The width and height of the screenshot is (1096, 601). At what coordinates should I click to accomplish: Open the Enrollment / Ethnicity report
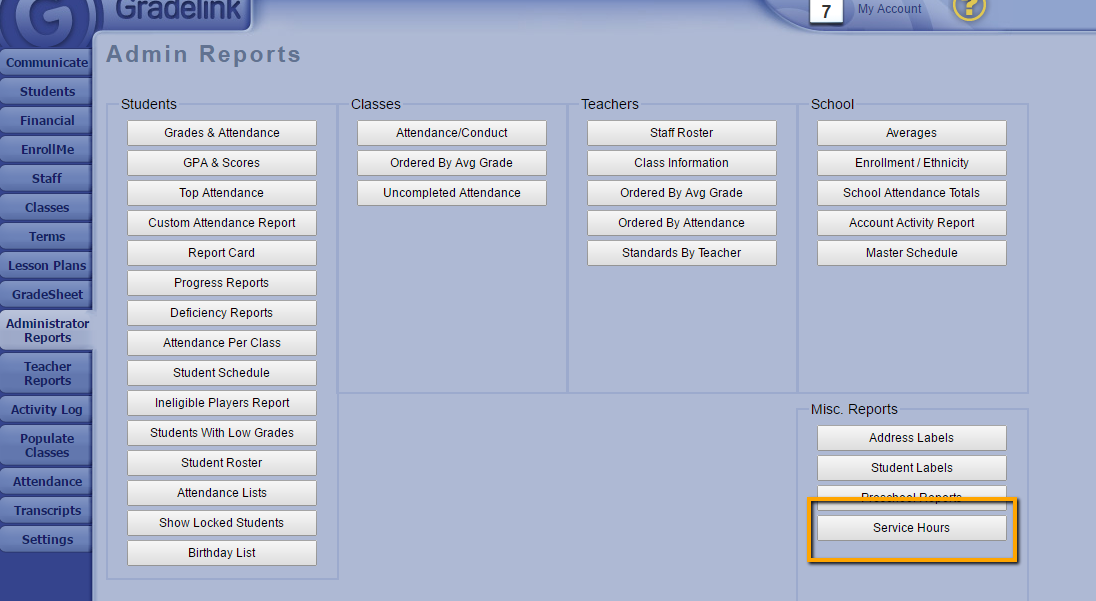(911, 163)
